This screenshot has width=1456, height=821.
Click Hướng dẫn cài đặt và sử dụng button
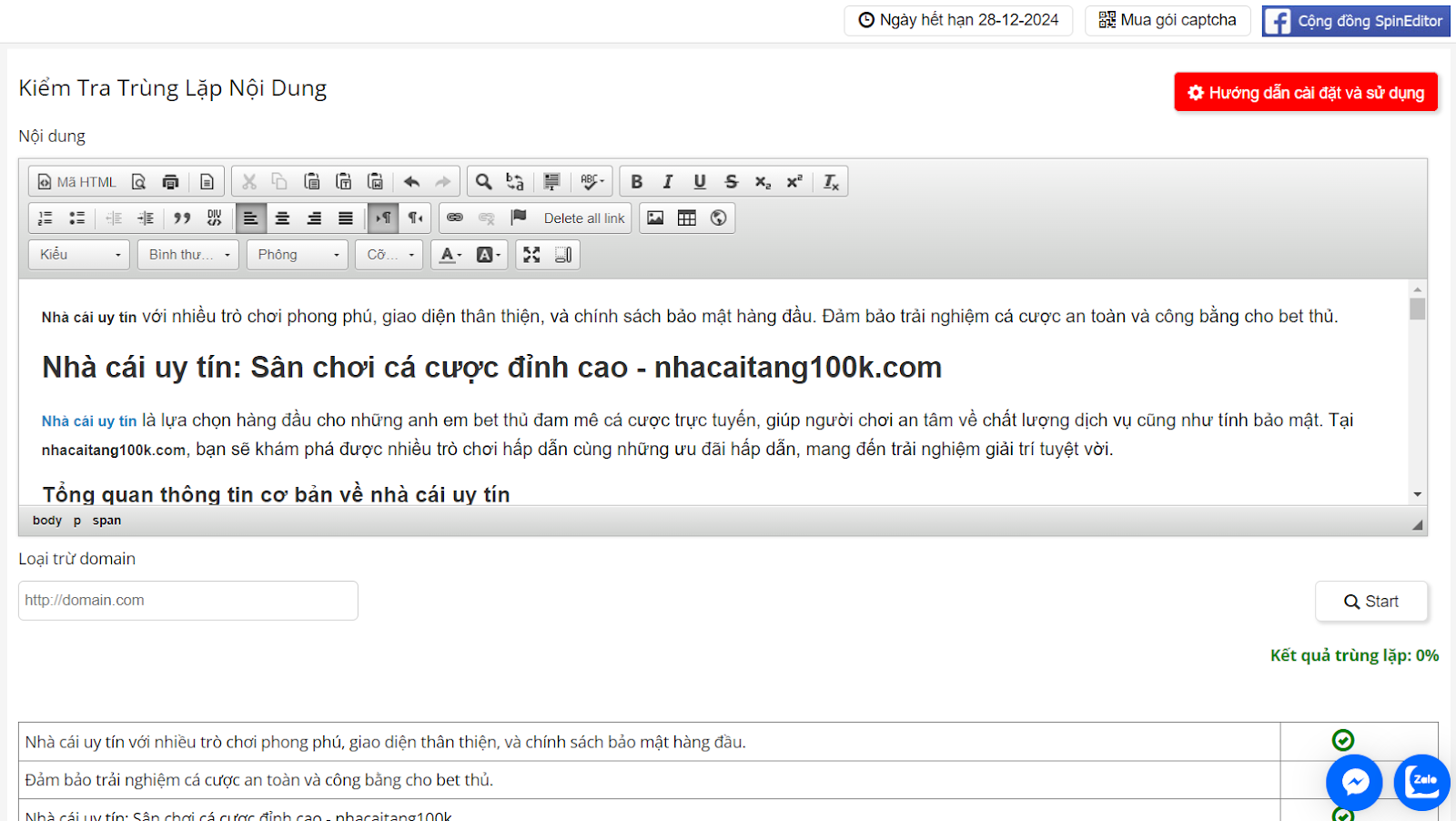click(x=1306, y=93)
